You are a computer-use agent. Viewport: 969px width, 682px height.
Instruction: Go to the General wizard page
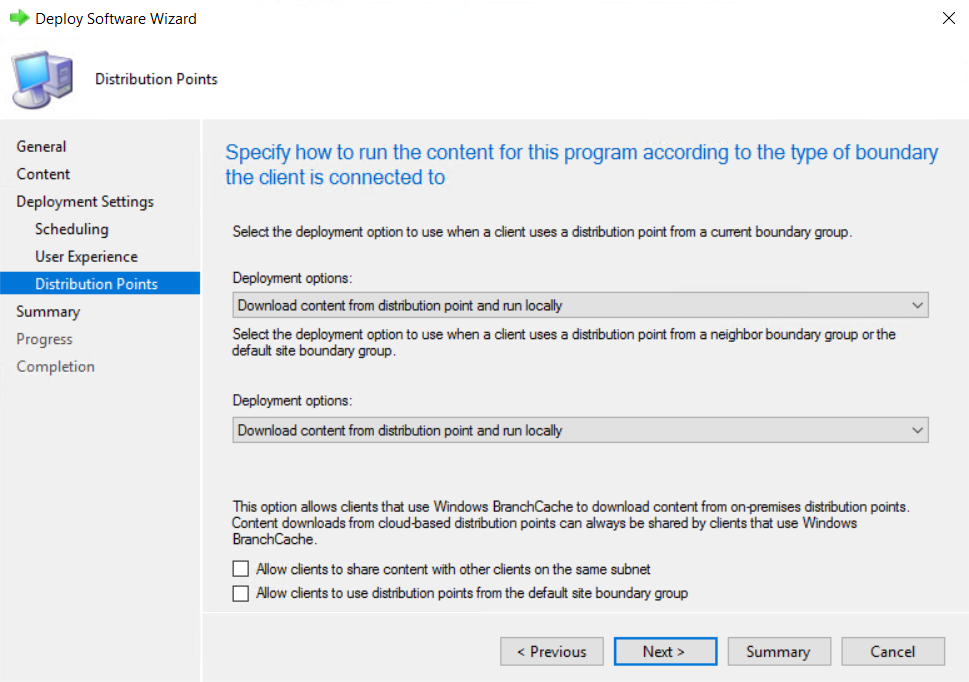pyautogui.click(x=41, y=146)
